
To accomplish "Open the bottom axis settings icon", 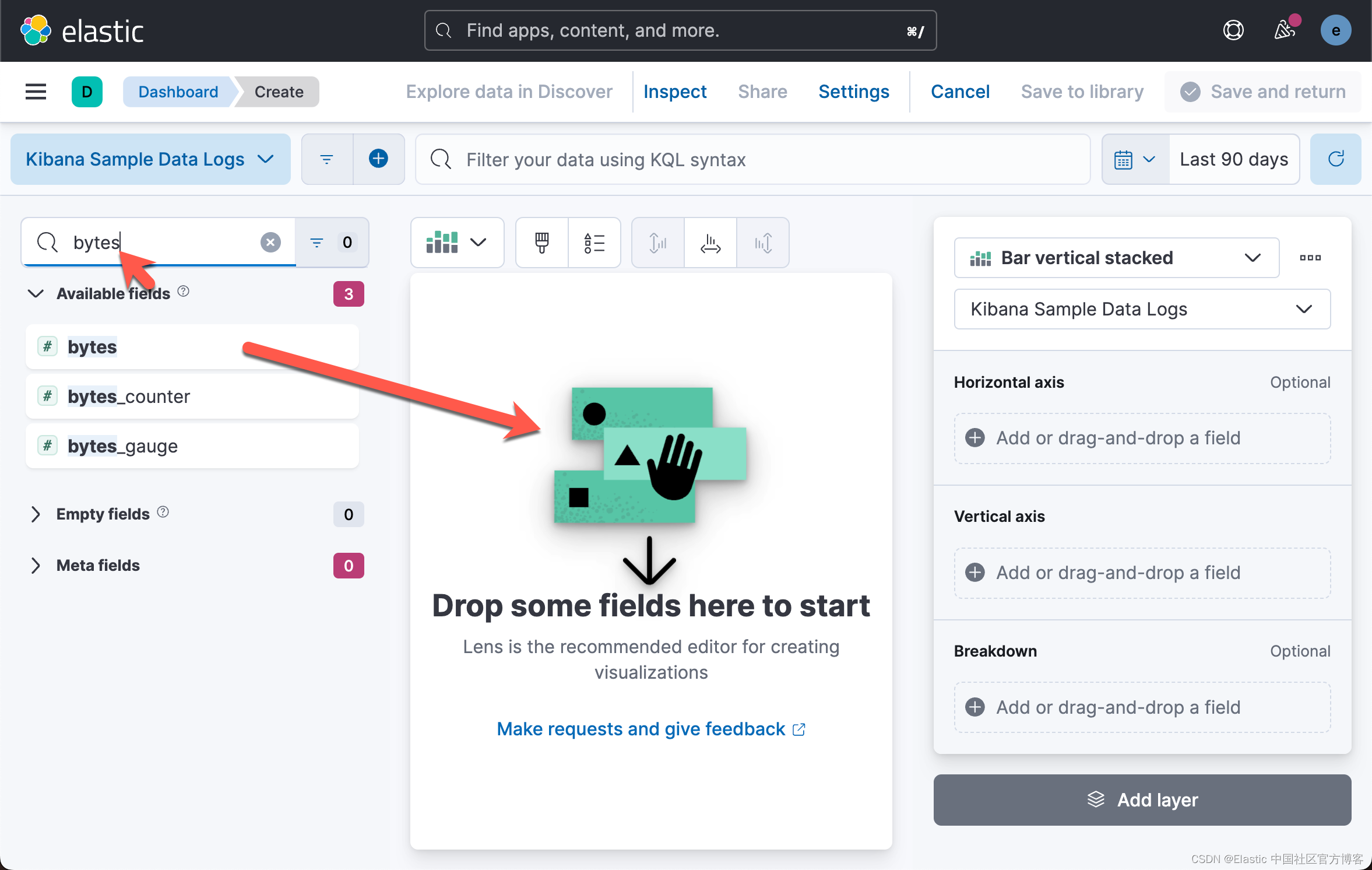I will click(710, 243).
